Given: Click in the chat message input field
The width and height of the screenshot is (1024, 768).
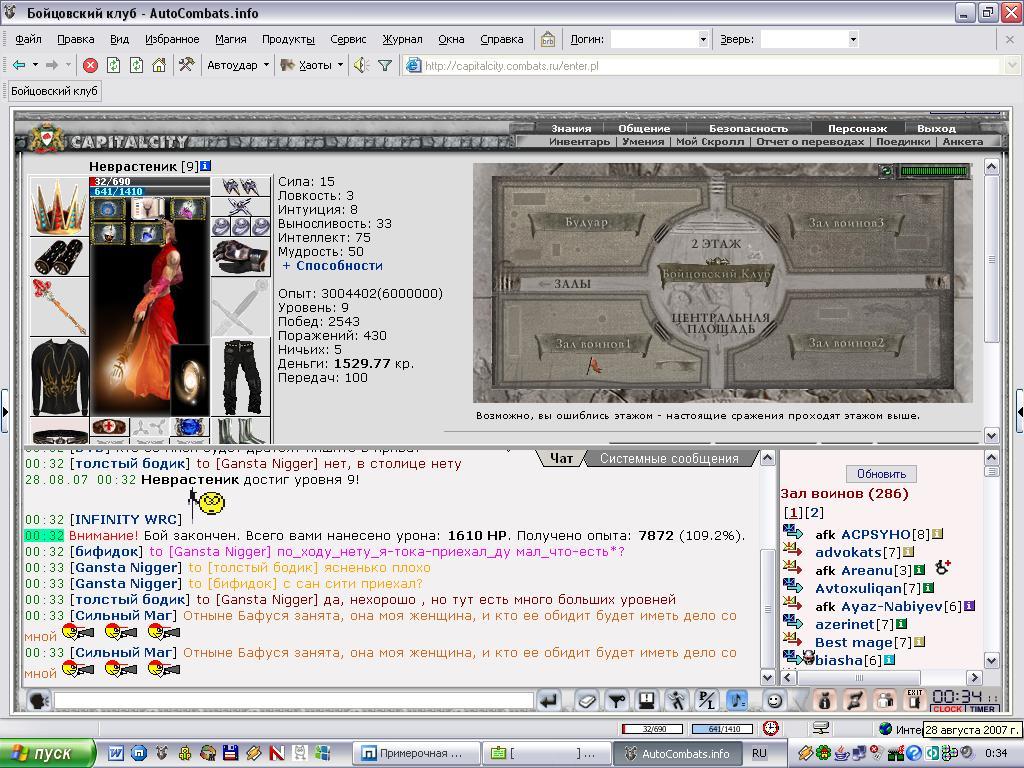Looking at the screenshot, I should 294,701.
